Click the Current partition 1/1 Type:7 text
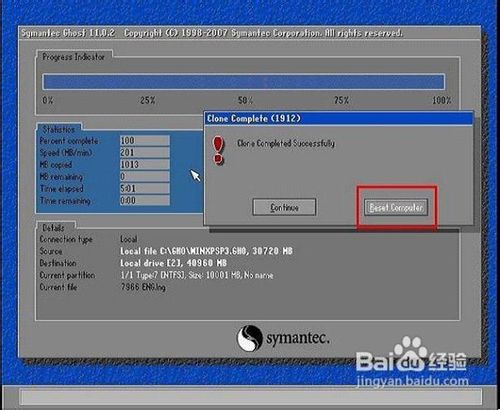The width and height of the screenshot is (500, 410). (x=197, y=275)
